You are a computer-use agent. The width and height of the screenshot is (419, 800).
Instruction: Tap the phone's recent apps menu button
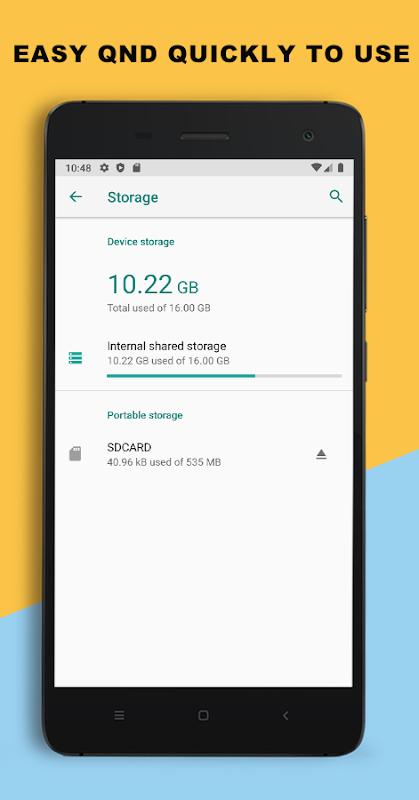click(119, 715)
